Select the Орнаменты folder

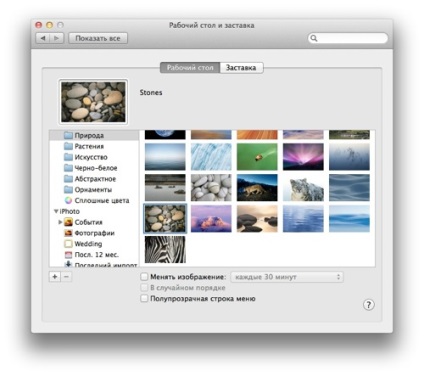[x=94, y=190]
